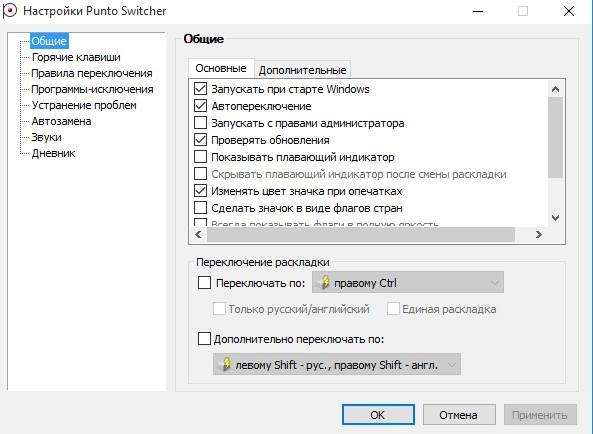Click the lightning icon beside левому Shift

point(226,364)
